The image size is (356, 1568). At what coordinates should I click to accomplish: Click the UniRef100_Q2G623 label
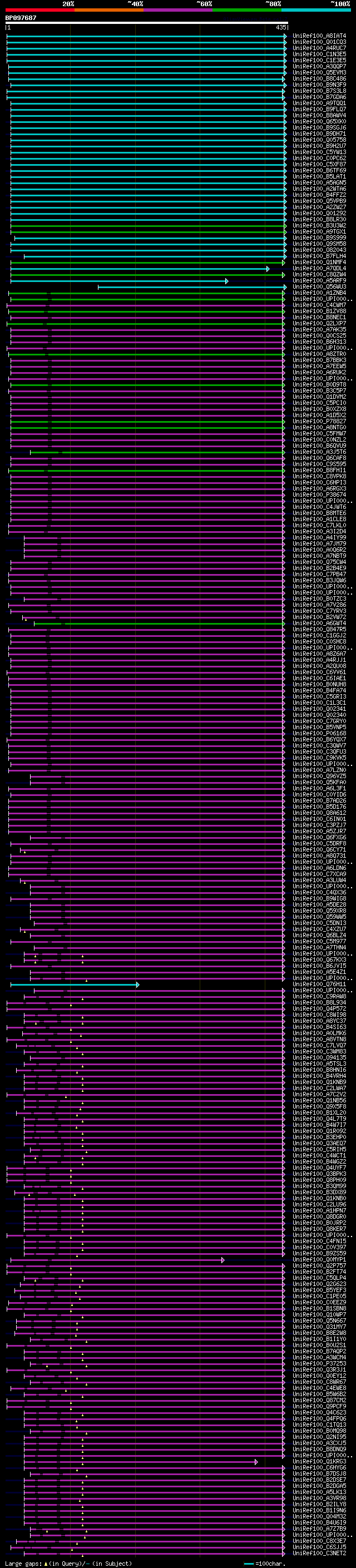pos(319,1284)
